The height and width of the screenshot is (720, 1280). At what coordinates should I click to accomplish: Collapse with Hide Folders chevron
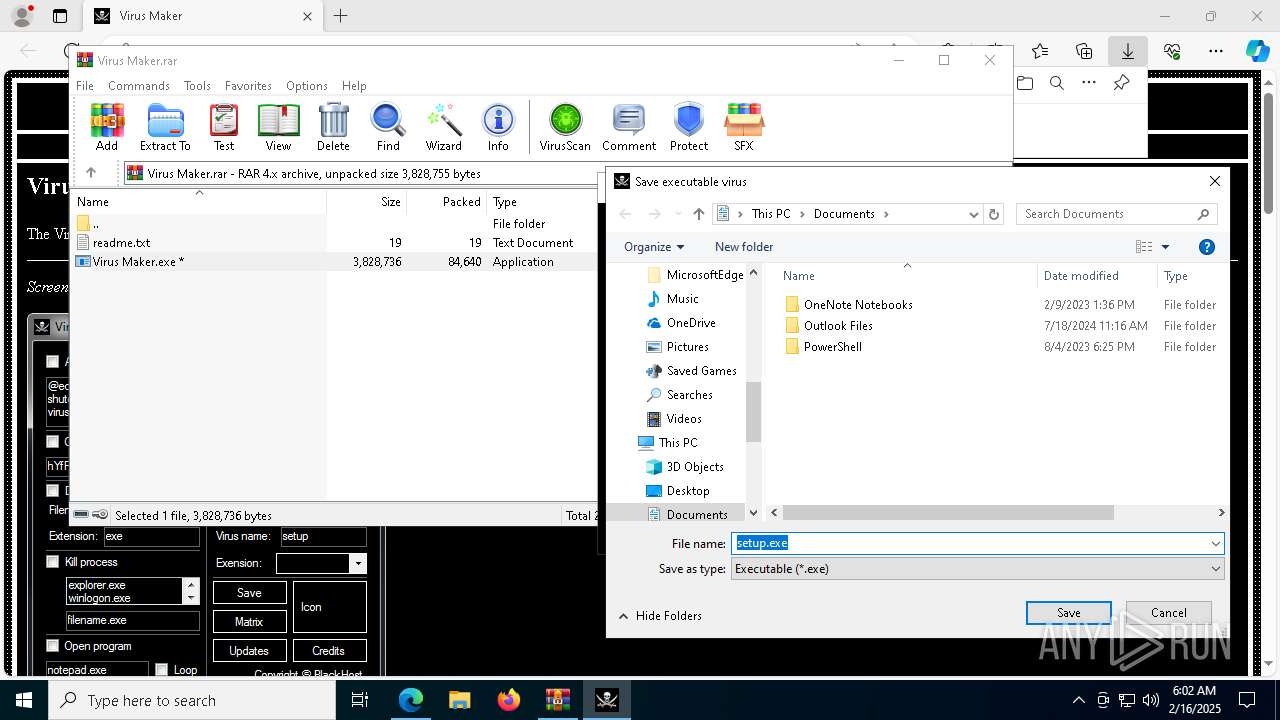click(623, 616)
